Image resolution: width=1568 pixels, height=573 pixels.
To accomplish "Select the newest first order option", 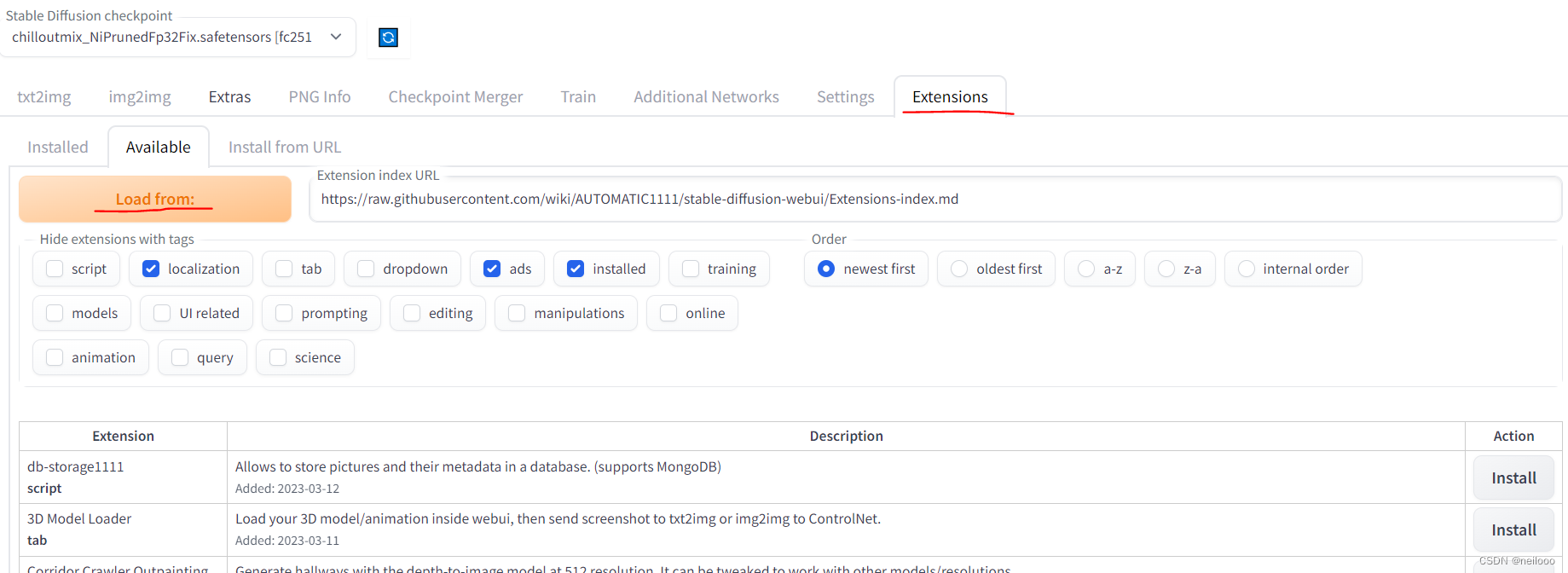I will [x=826, y=269].
